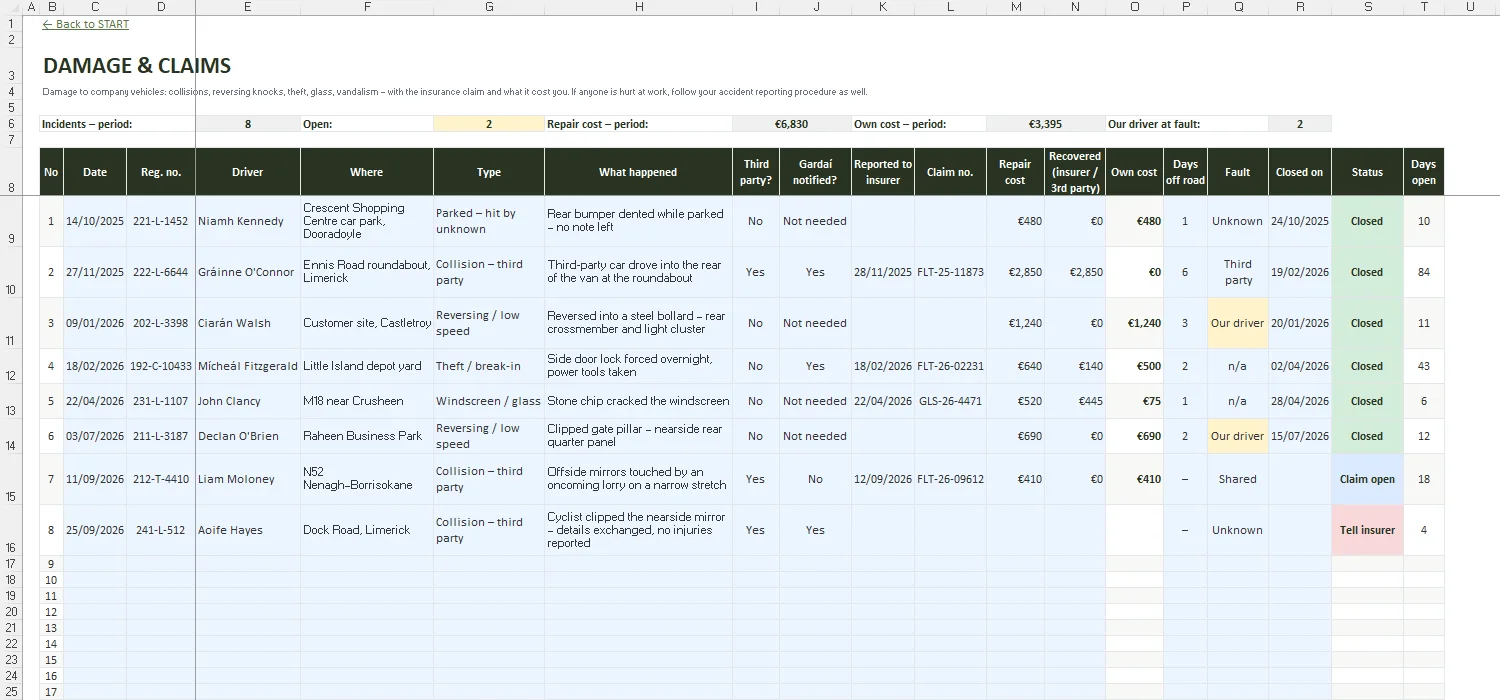The height and width of the screenshot is (700, 1500).
Task: Click claim number GLS-26-4471
Action: (950, 401)
